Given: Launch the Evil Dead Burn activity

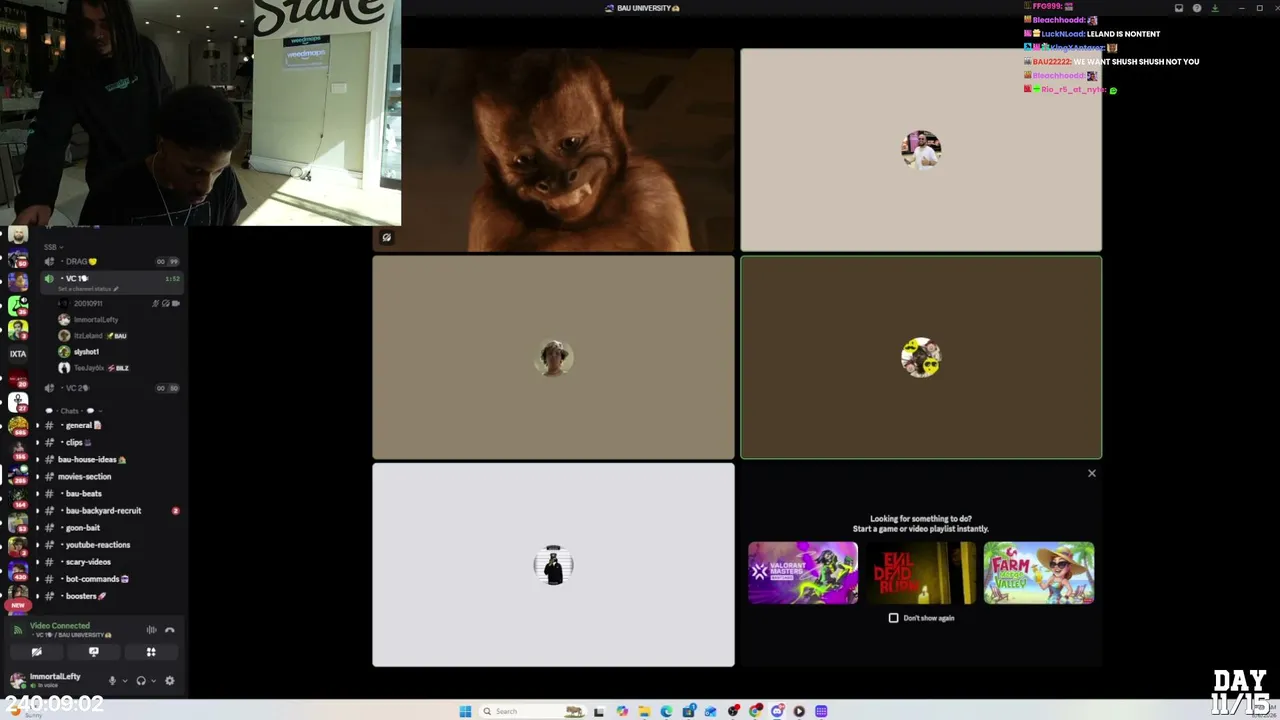Looking at the screenshot, I should point(921,573).
